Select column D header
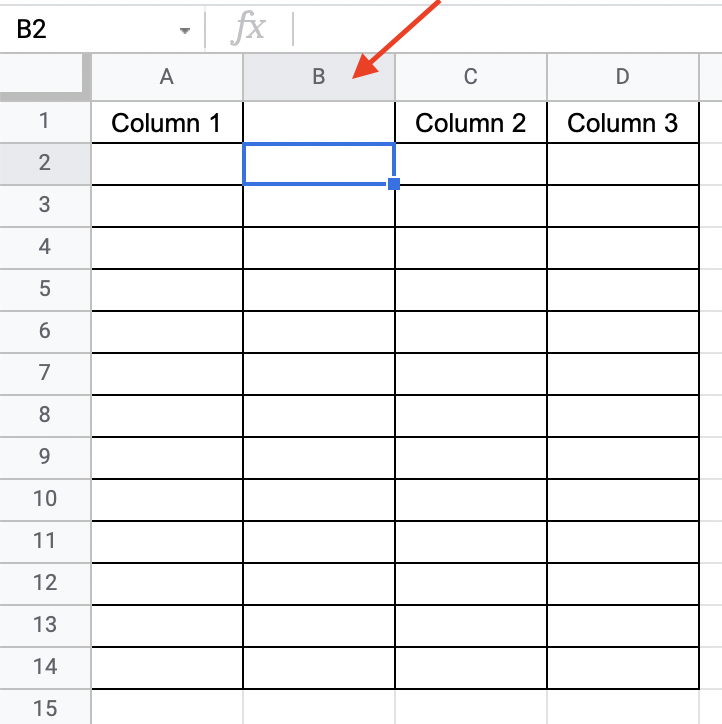Screen dimensions: 722x724 pyautogui.click(x=623, y=77)
